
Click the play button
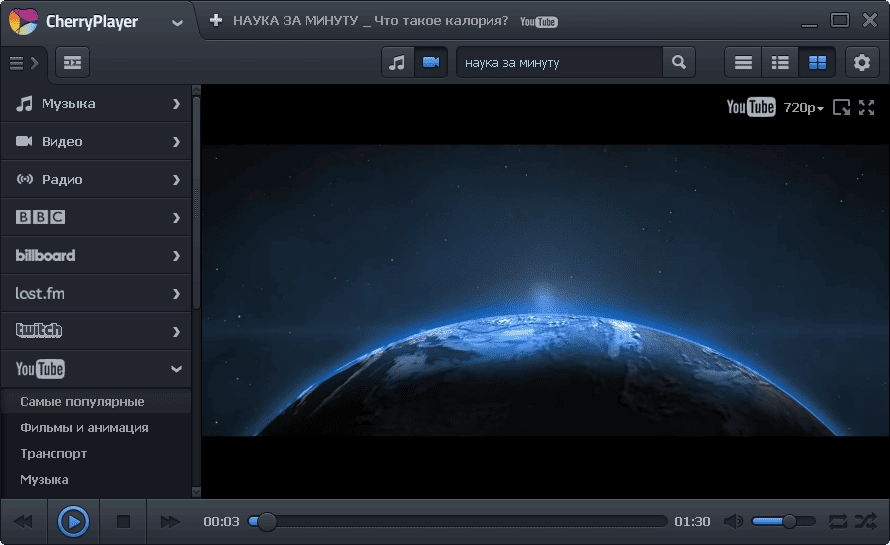coord(73,521)
